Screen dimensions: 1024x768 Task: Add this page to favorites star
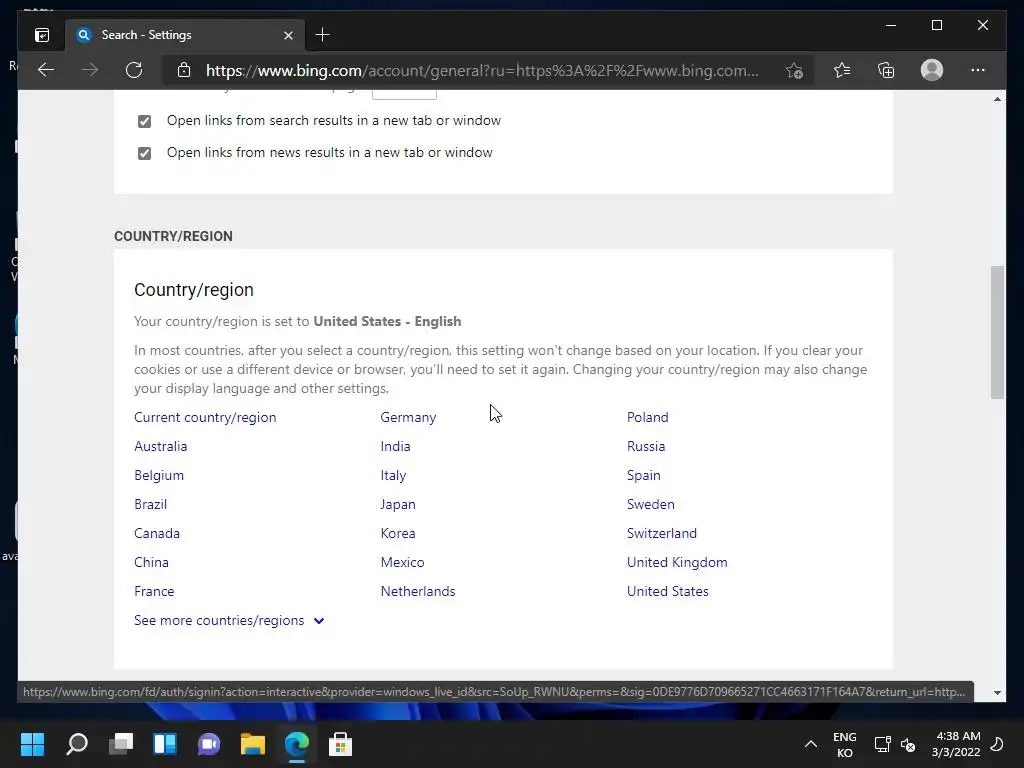[x=794, y=70]
